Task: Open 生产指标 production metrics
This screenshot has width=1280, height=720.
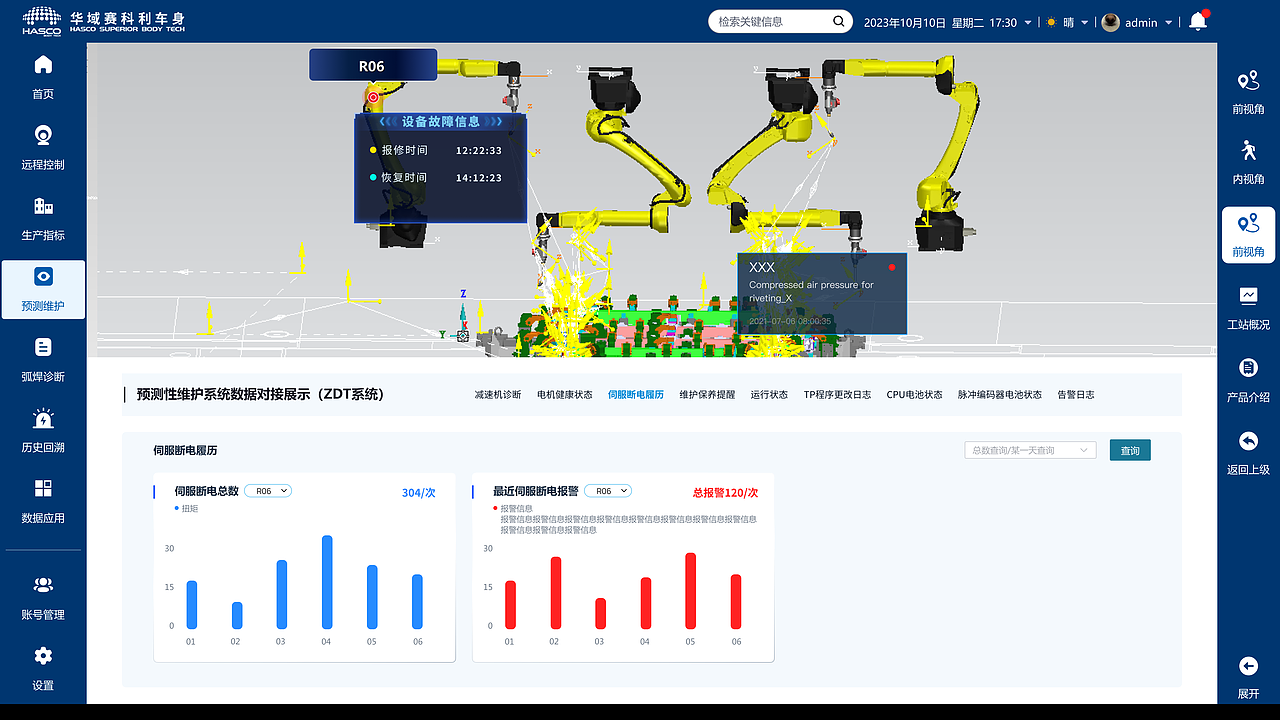Action: (x=43, y=218)
